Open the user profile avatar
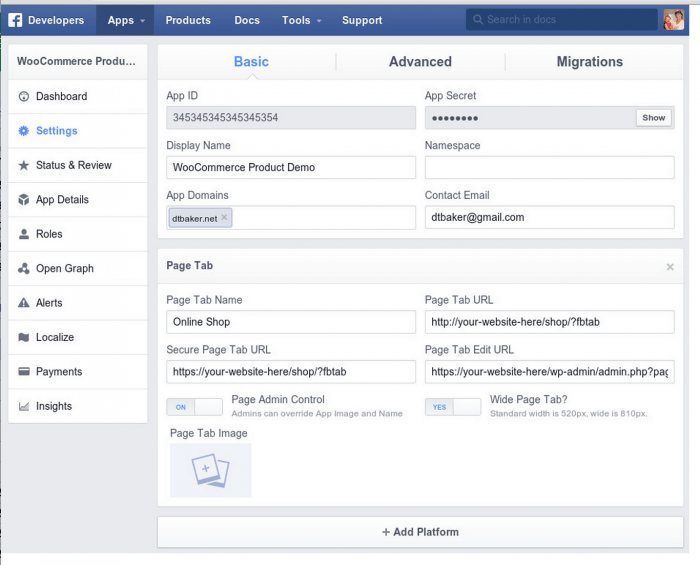700x565 pixels. point(674,20)
